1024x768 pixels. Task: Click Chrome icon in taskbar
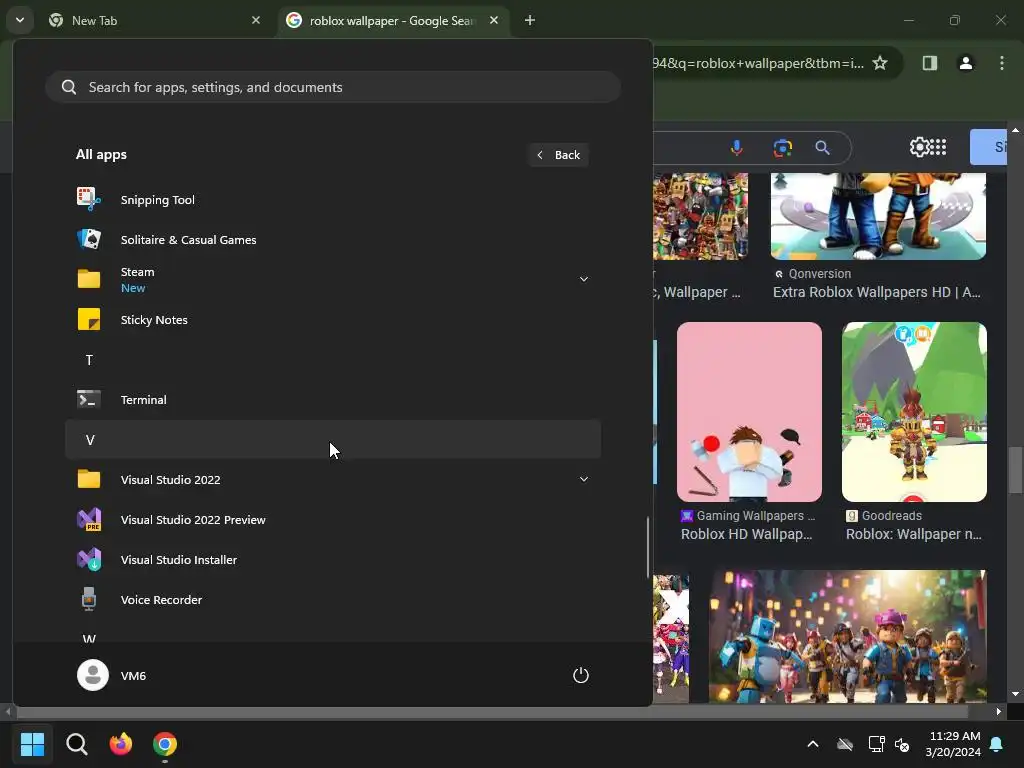pos(165,744)
